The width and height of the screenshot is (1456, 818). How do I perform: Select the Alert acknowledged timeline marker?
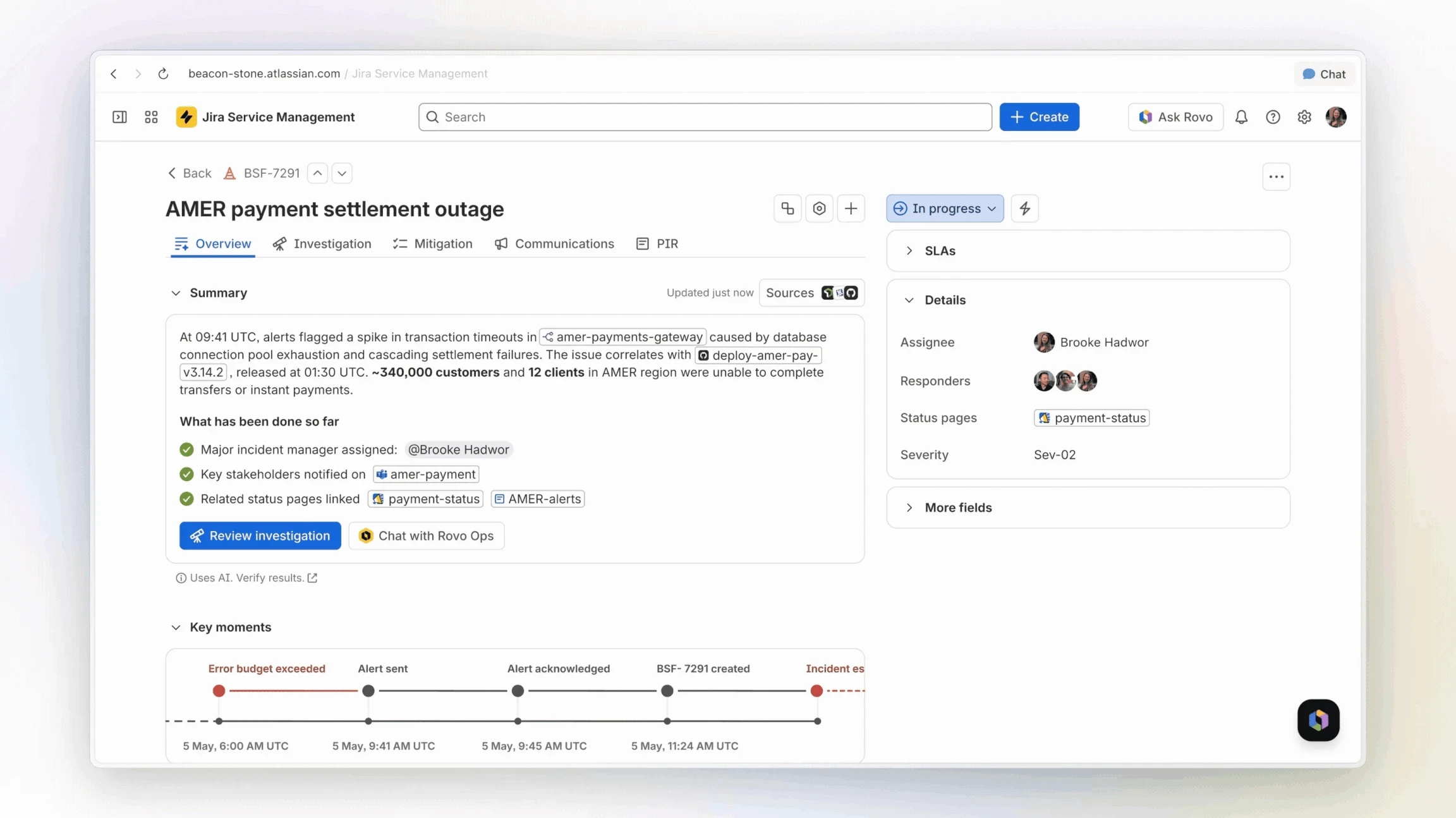pos(518,691)
